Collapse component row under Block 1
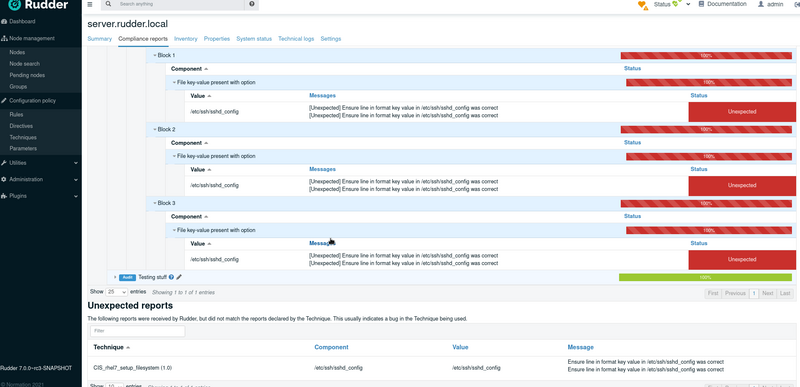 click(x=174, y=82)
